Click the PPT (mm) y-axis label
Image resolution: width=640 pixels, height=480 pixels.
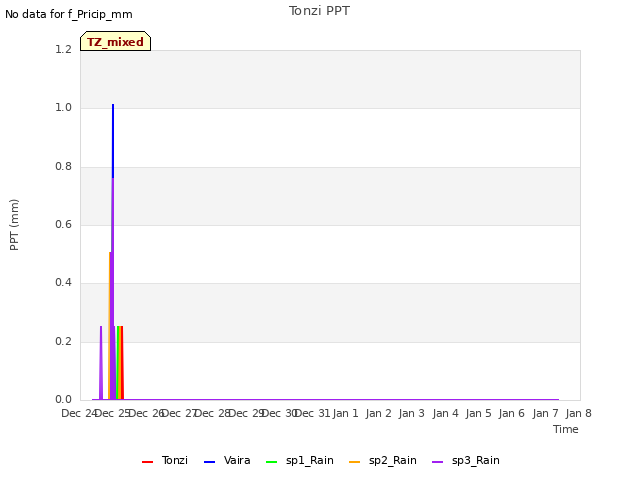click(x=14, y=225)
